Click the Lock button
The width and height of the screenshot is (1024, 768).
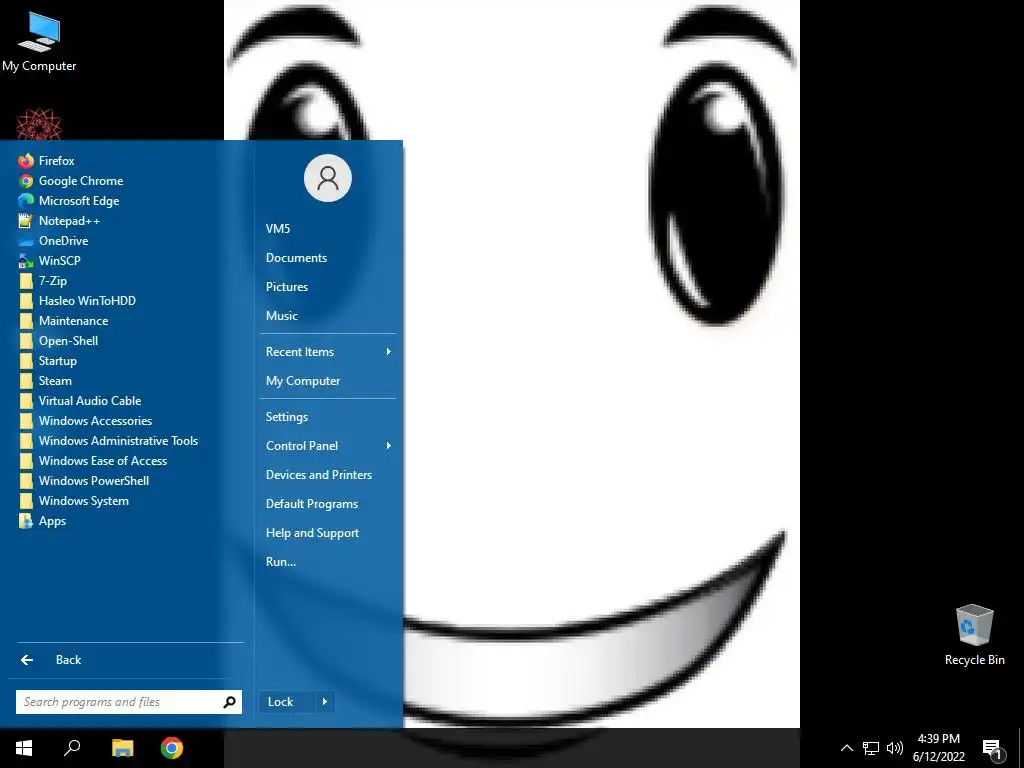point(287,702)
